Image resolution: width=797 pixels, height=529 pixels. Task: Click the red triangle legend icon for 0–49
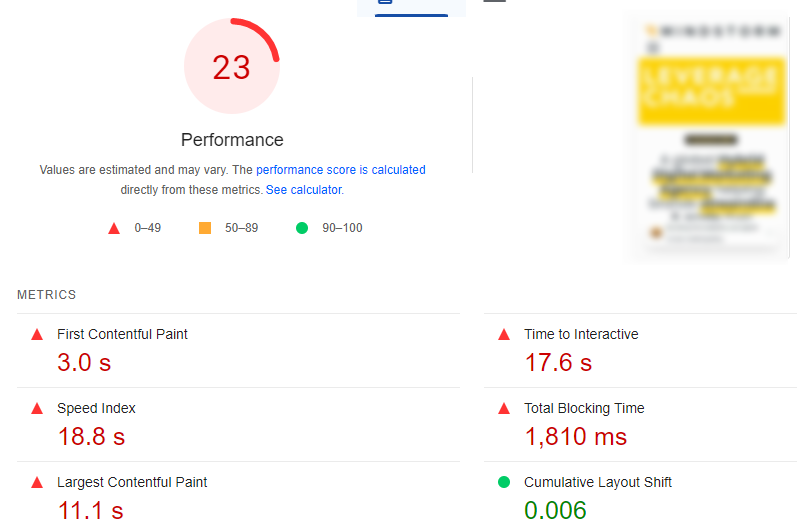point(114,228)
